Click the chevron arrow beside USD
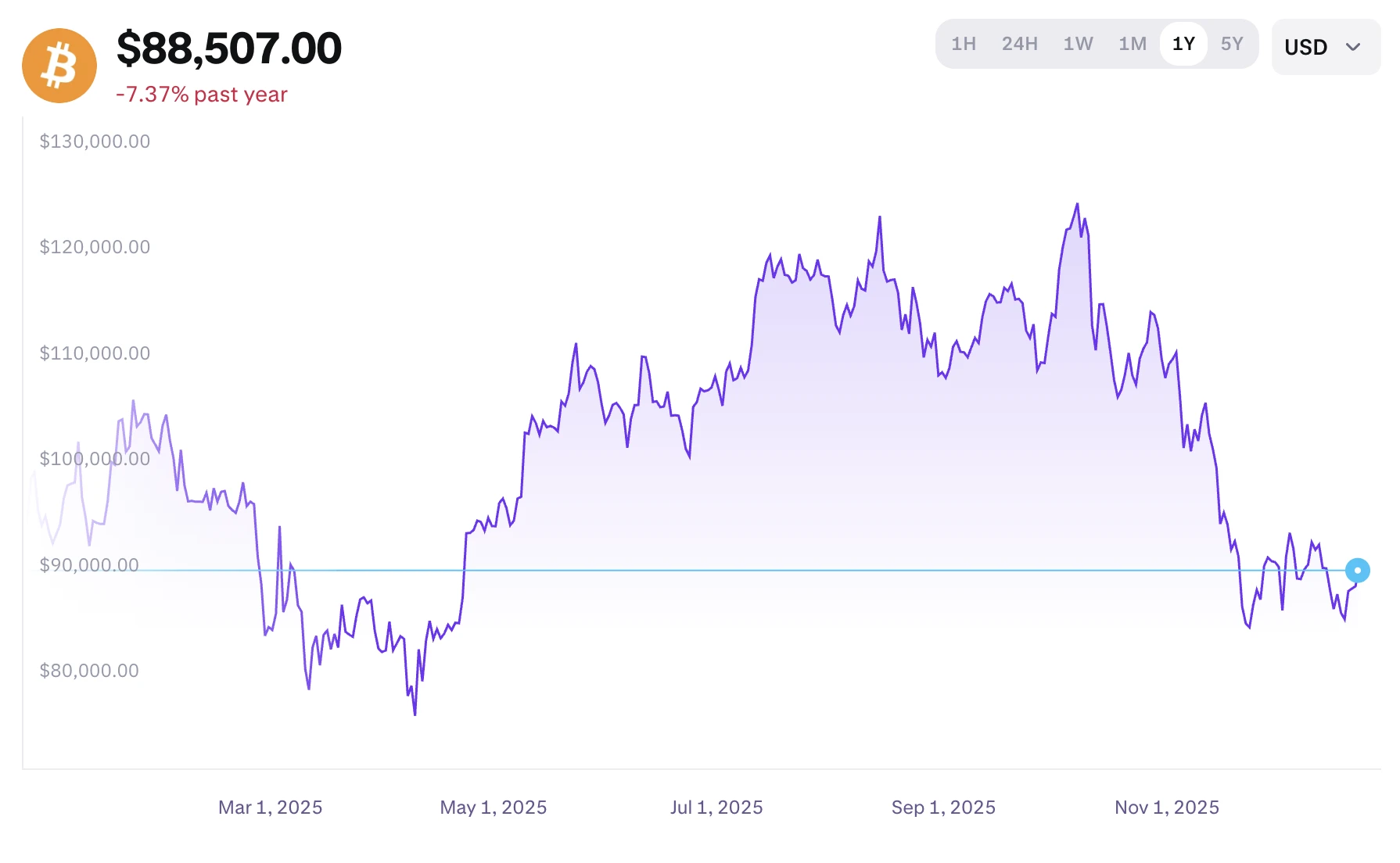This screenshot has height=863, width=1400. click(x=1353, y=47)
